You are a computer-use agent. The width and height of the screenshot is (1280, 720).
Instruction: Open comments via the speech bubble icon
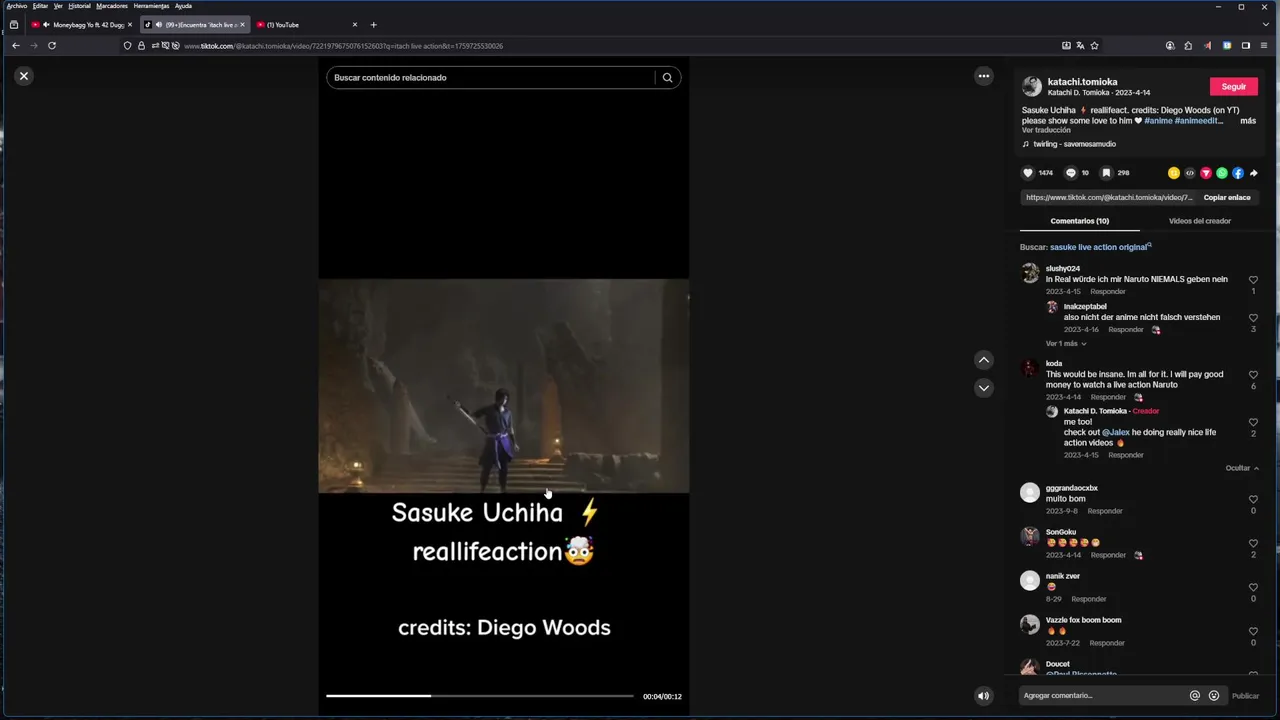1071,173
